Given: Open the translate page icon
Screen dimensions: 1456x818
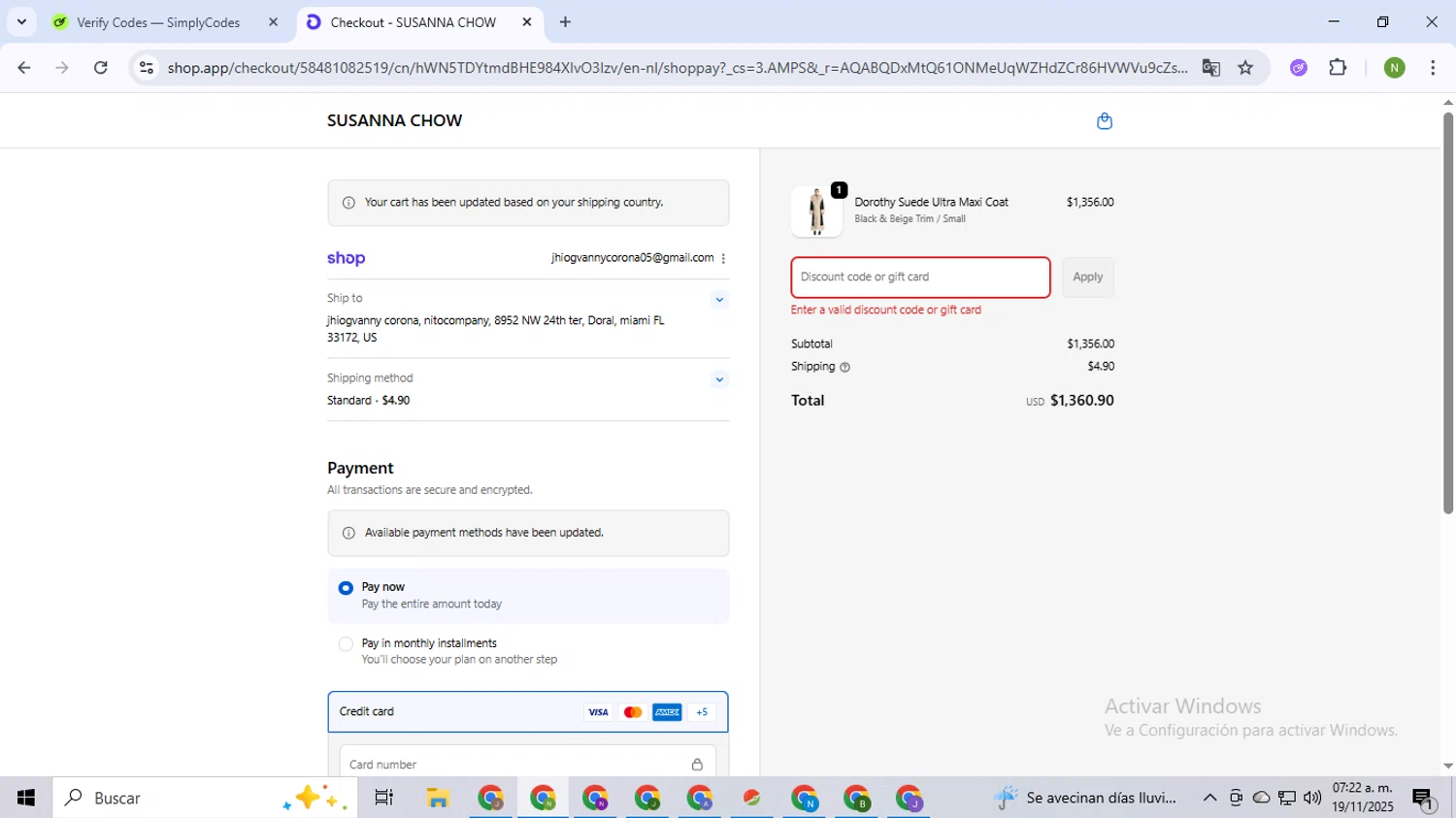Looking at the screenshot, I should [1210, 68].
